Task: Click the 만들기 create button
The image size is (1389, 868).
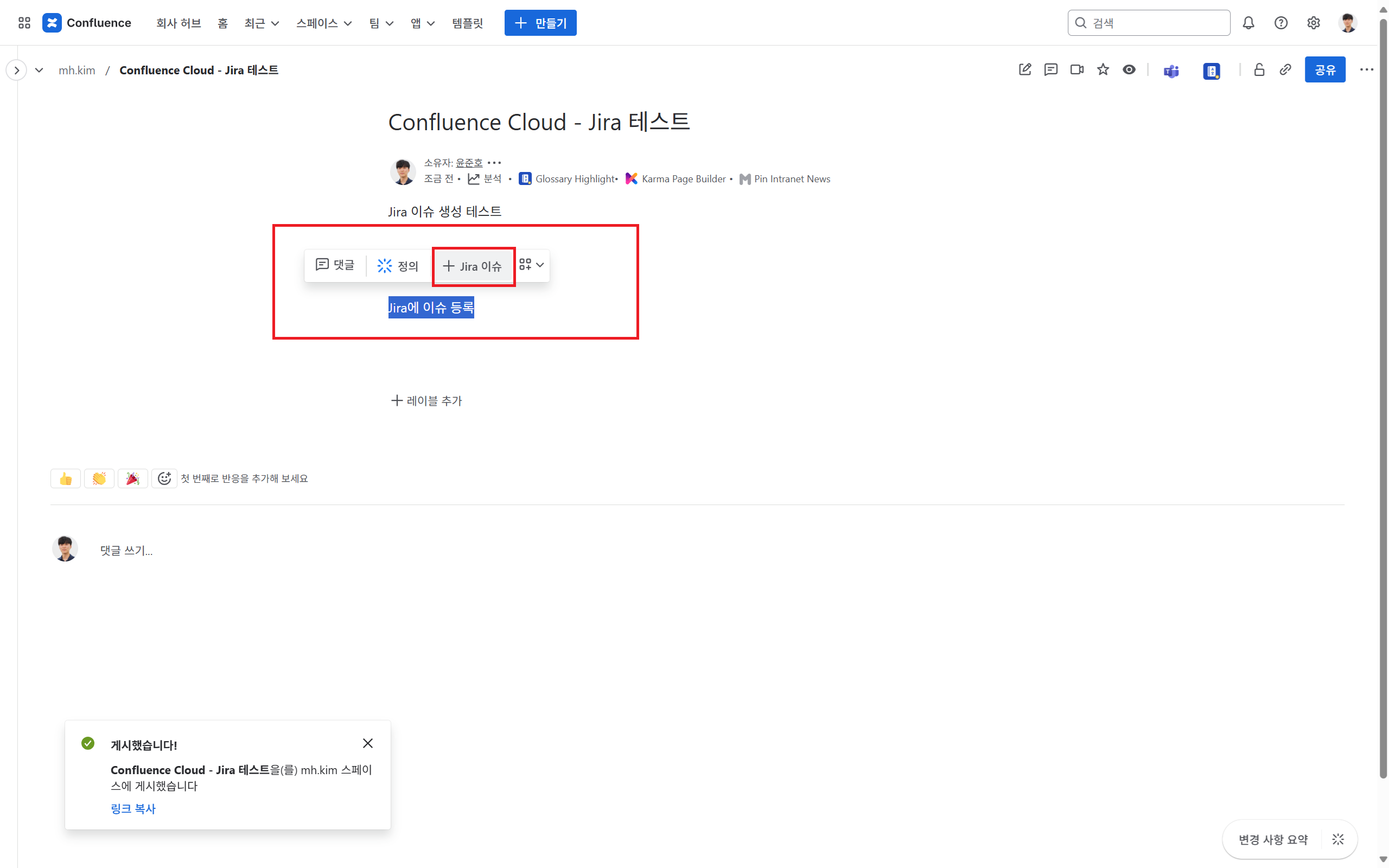Action: (x=540, y=23)
